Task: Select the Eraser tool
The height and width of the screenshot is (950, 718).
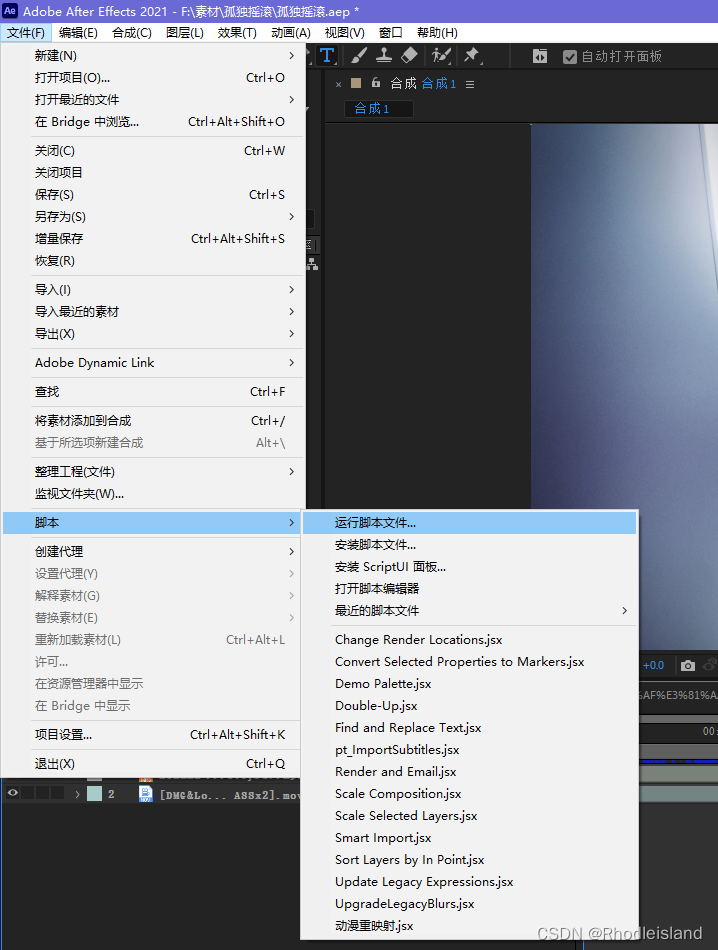Action: tap(409, 56)
